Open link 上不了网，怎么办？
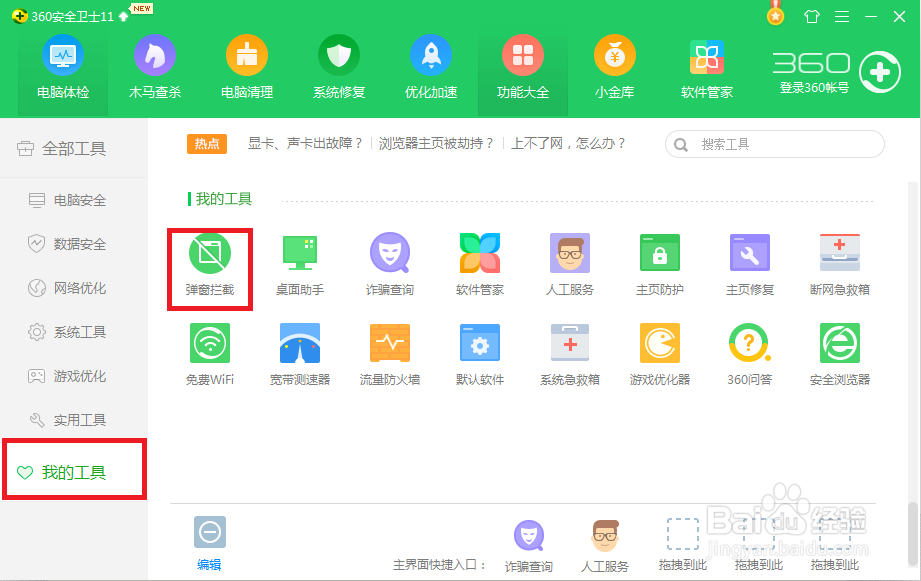 [x=569, y=143]
